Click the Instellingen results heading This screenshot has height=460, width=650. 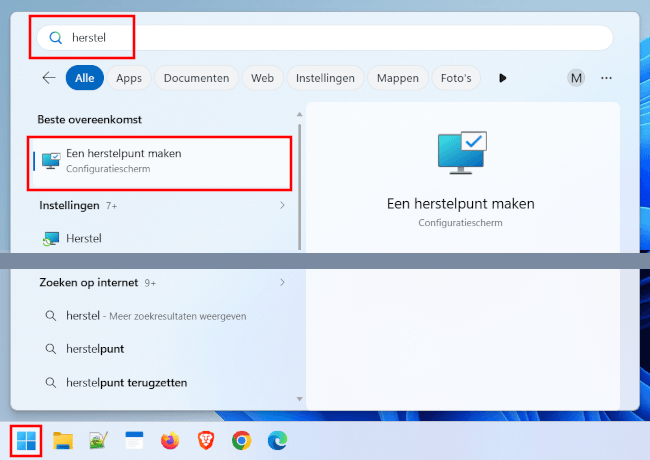point(69,206)
